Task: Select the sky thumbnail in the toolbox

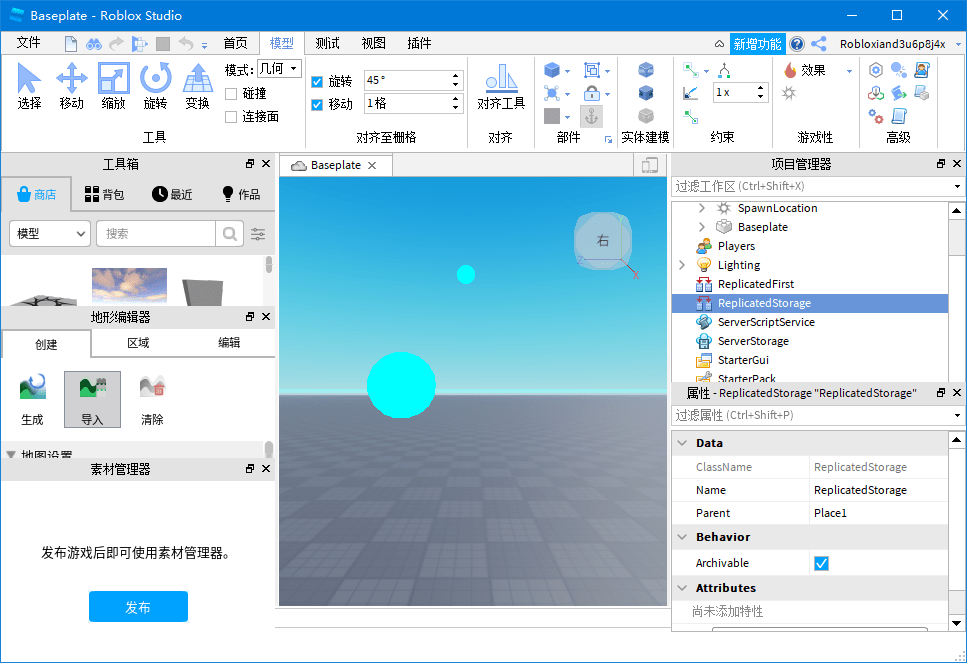Action: click(x=129, y=282)
